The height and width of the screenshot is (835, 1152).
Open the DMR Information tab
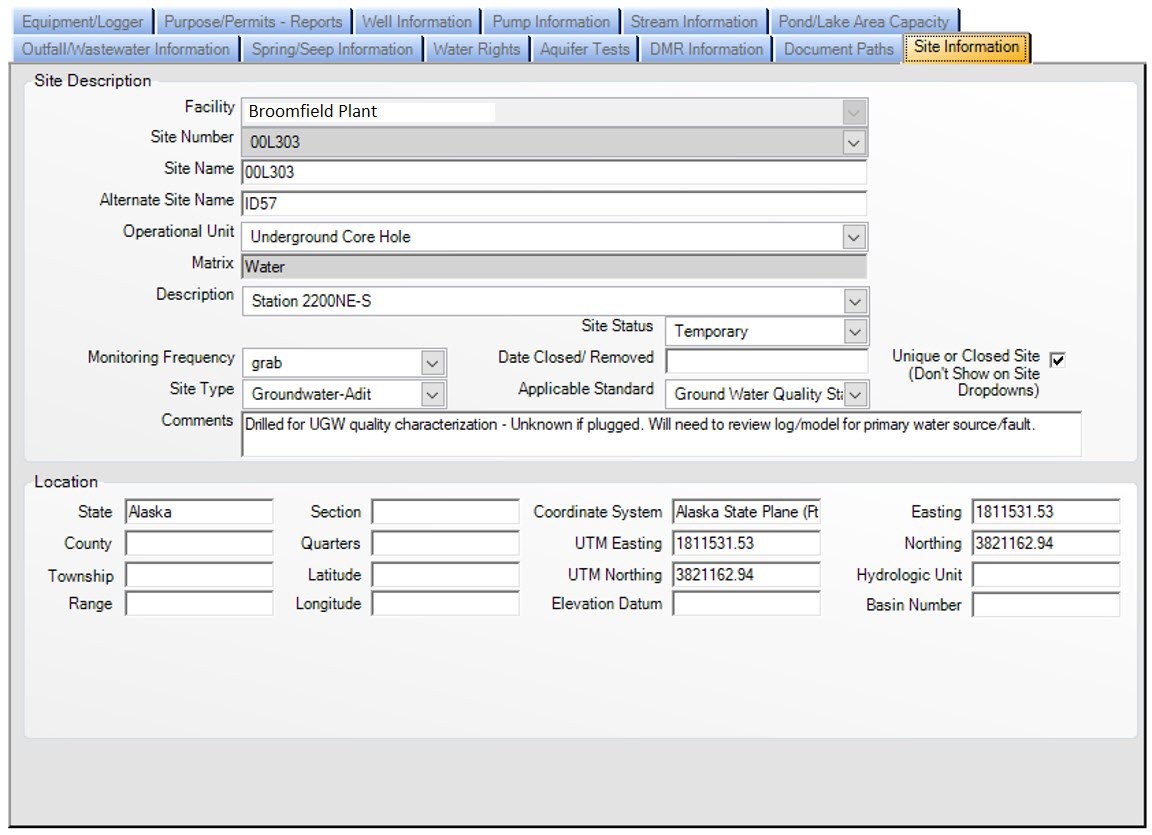coord(706,49)
